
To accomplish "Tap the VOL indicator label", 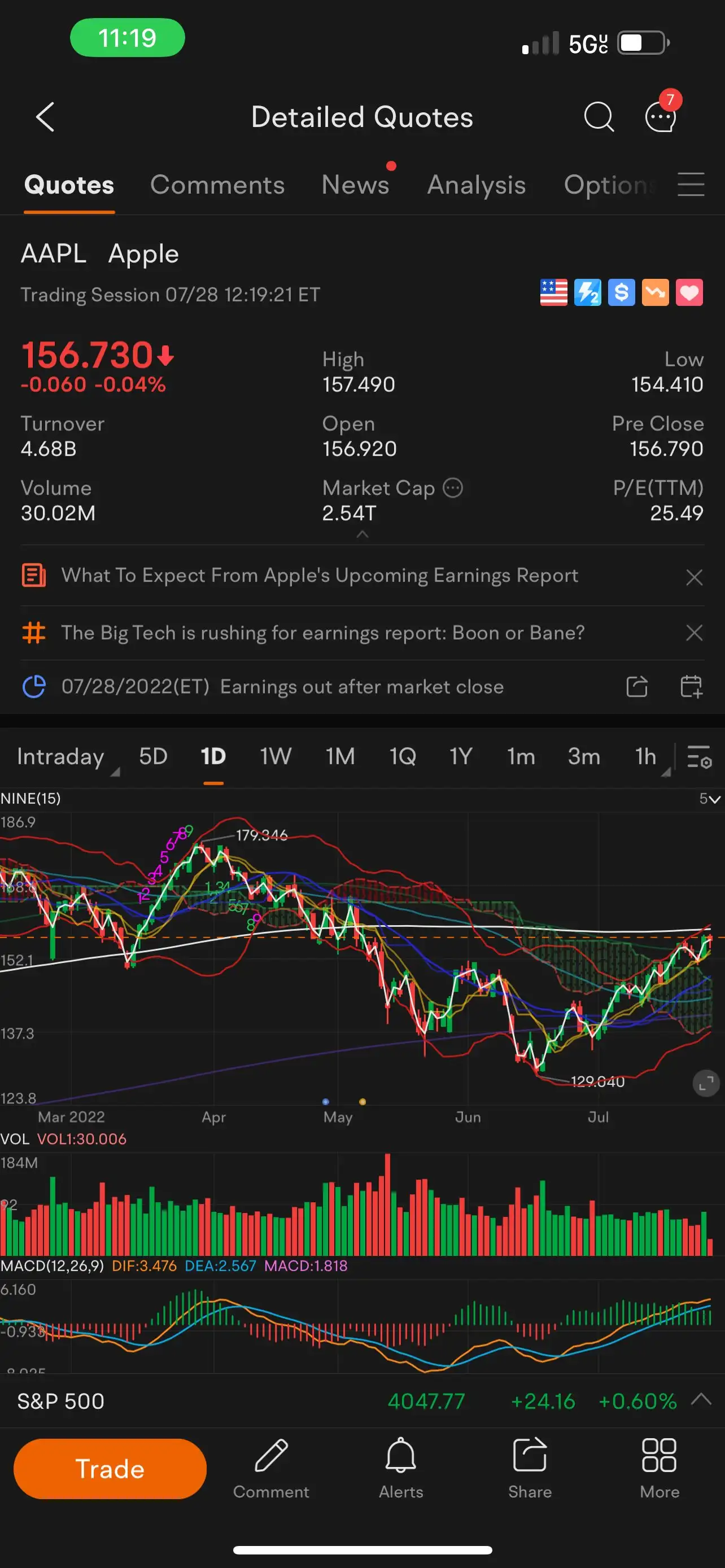I will 15,1139.
